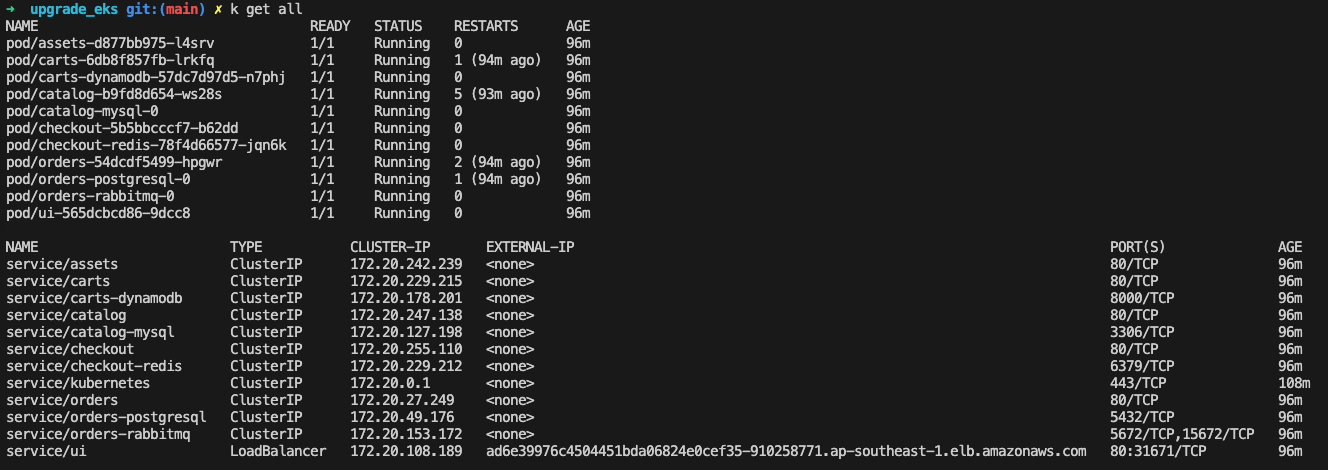Click the pod/catalog-mysql-0 entry
This screenshot has width=1328, height=470.
tap(82, 111)
